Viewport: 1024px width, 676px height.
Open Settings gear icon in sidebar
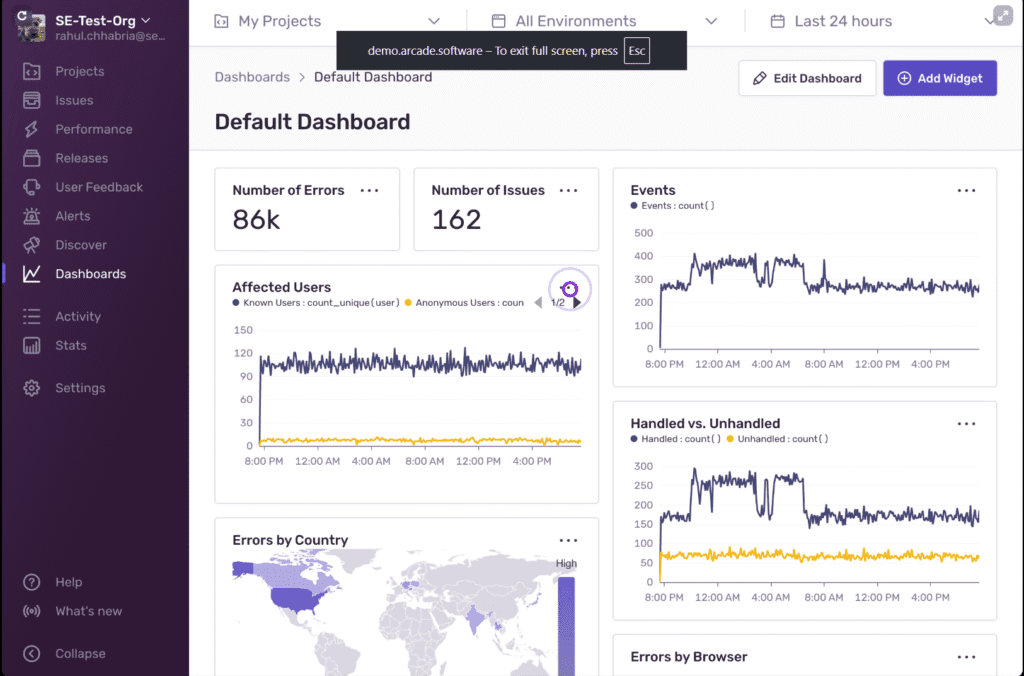(x=32, y=388)
